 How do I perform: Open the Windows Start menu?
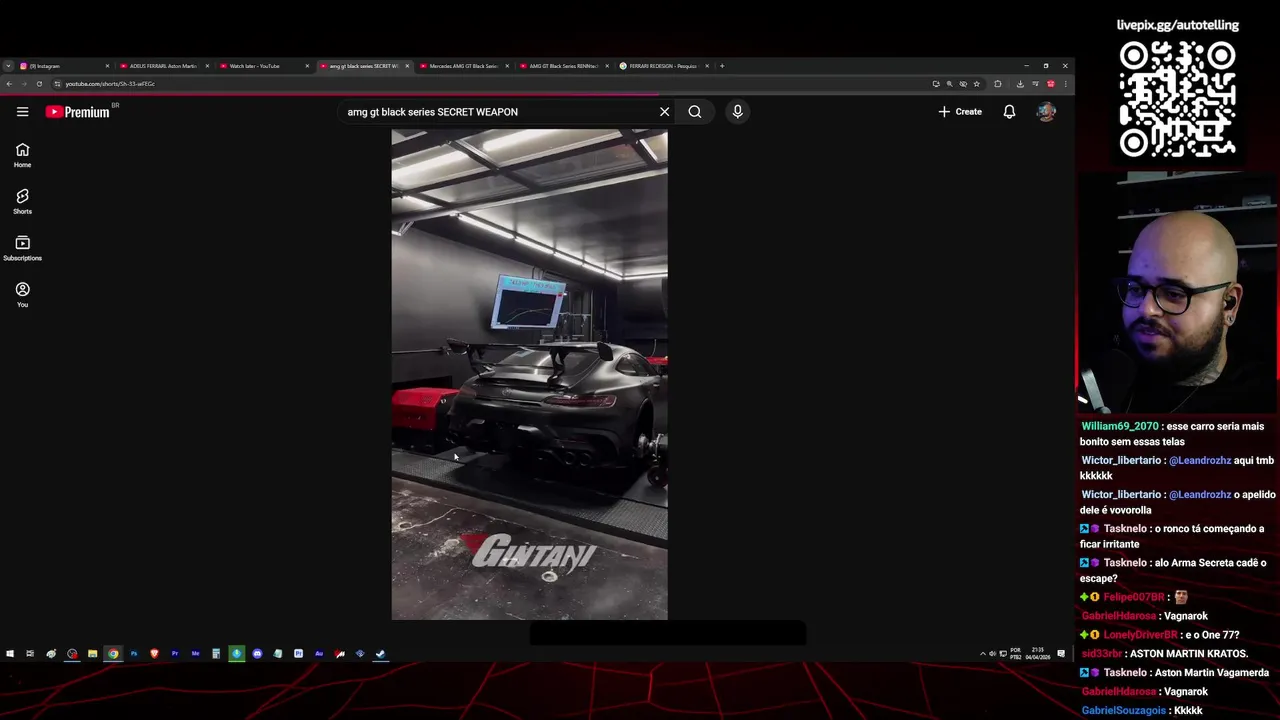click(10, 654)
